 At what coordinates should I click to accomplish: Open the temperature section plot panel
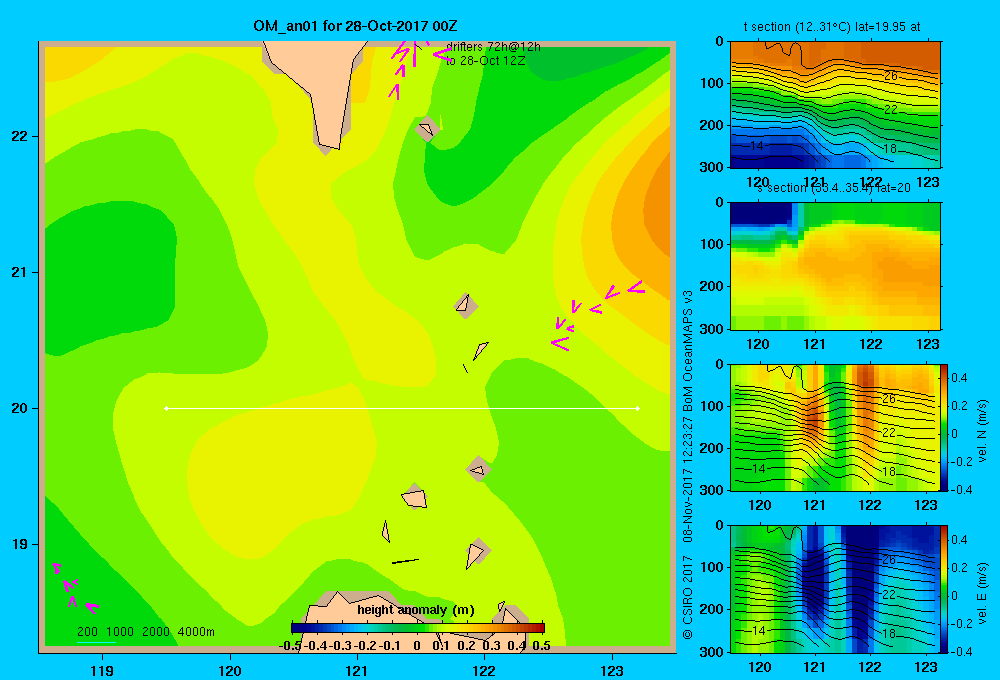pos(835,105)
